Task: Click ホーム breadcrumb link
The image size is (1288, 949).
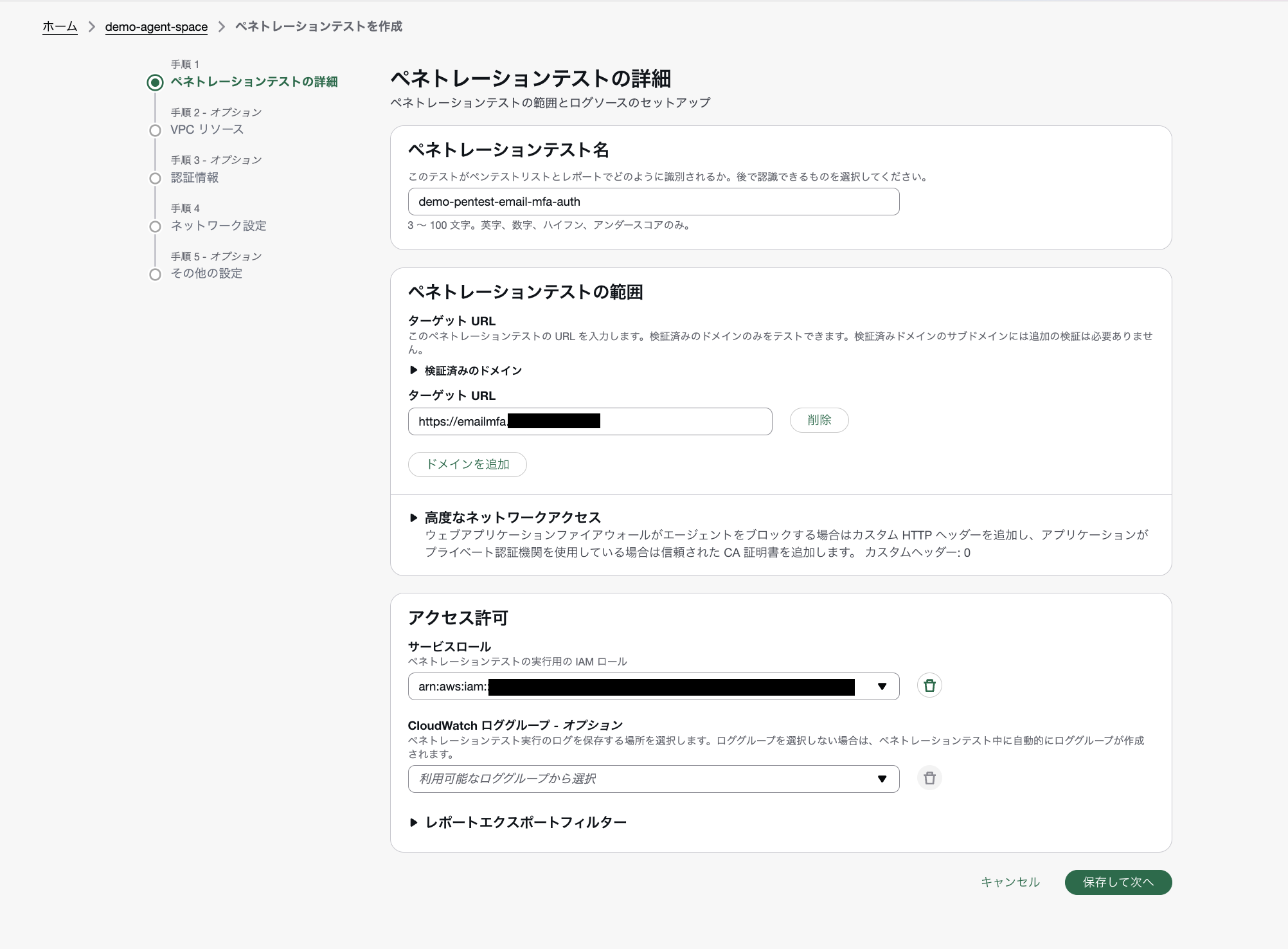Action: (x=60, y=26)
